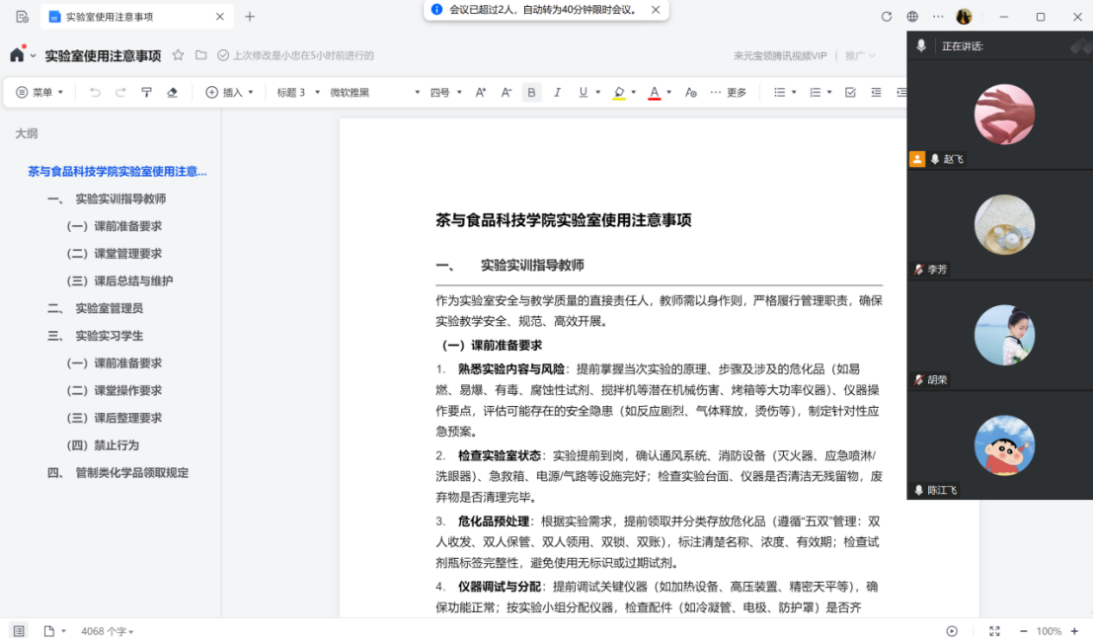Open the 微软雅黑 font dropdown
This screenshot has height=639, width=1093.
[x=375, y=92]
